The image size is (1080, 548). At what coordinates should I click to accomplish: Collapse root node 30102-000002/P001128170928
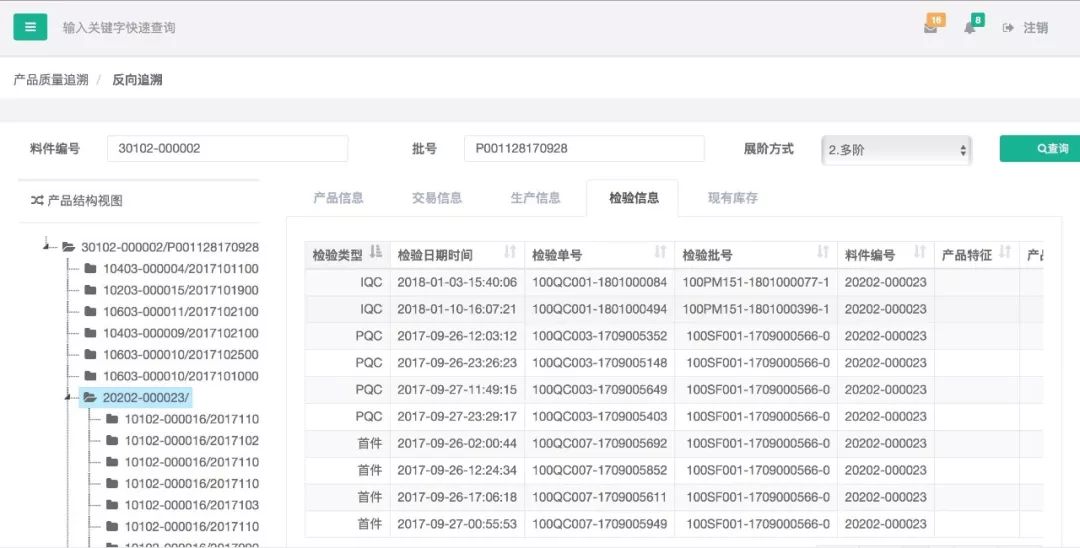point(48,246)
